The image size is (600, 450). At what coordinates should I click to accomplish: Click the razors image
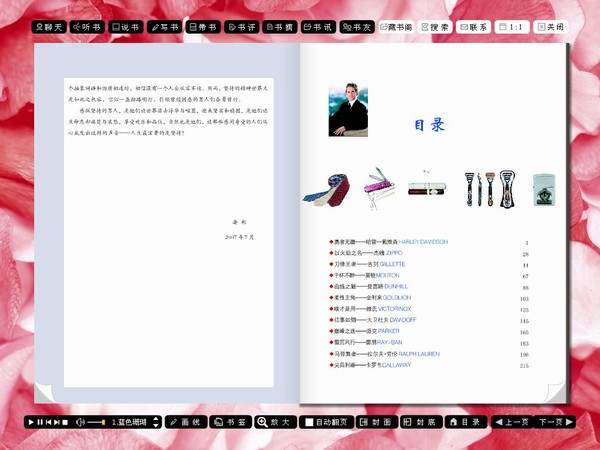pos(490,189)
